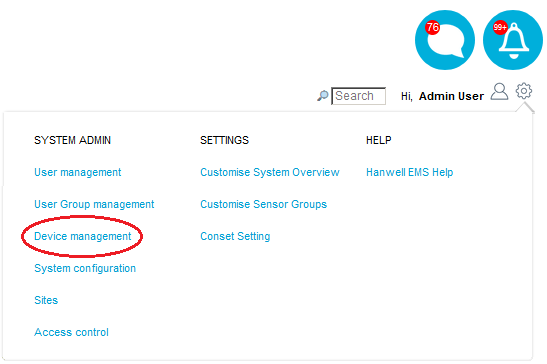Click the SYSTEM ADMIN heading
547x364 pixels.
(73, 140)
